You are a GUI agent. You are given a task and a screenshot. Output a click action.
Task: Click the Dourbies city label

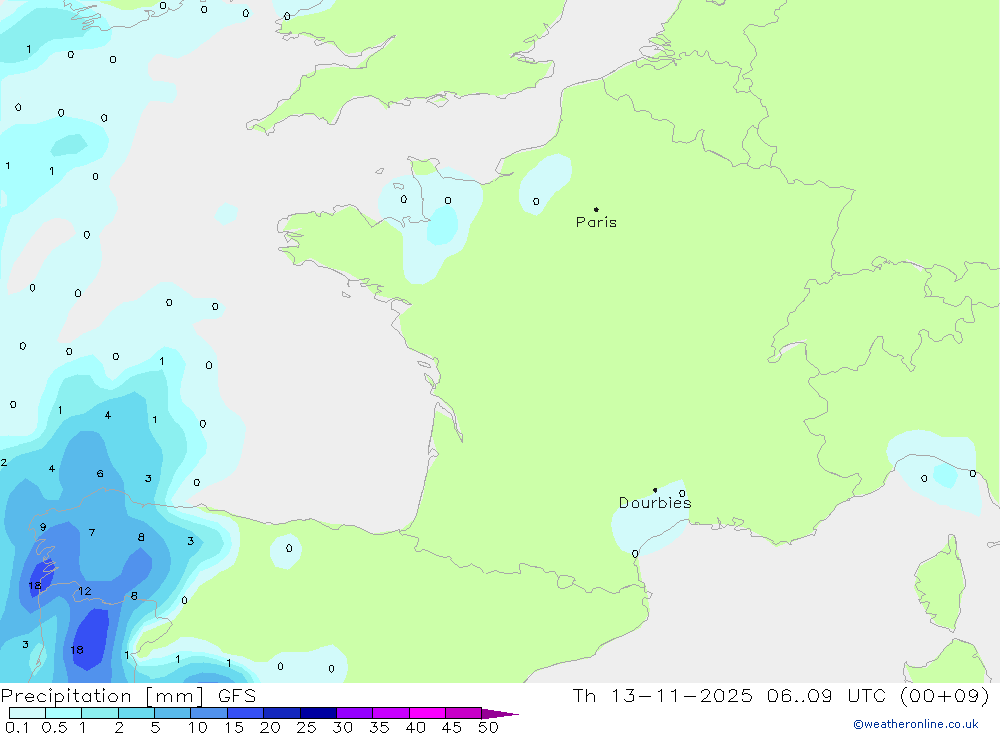[x=655, y=503]
